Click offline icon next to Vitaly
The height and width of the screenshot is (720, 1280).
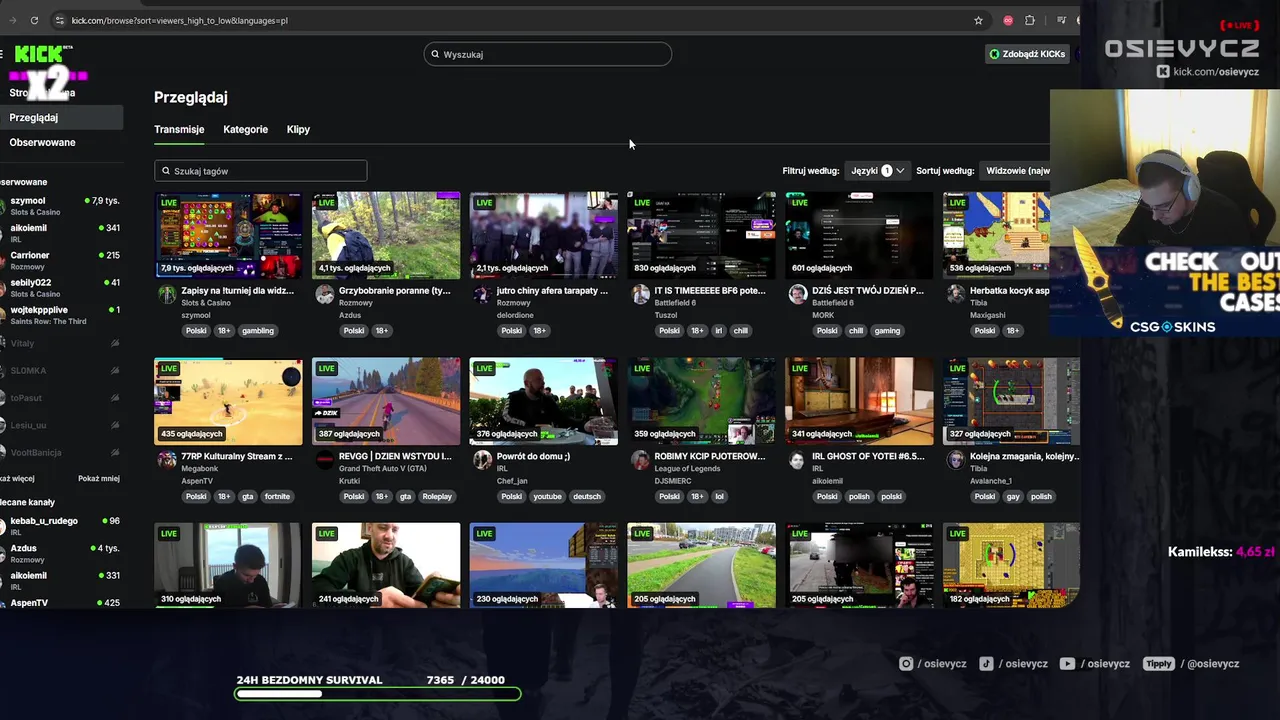115,343
